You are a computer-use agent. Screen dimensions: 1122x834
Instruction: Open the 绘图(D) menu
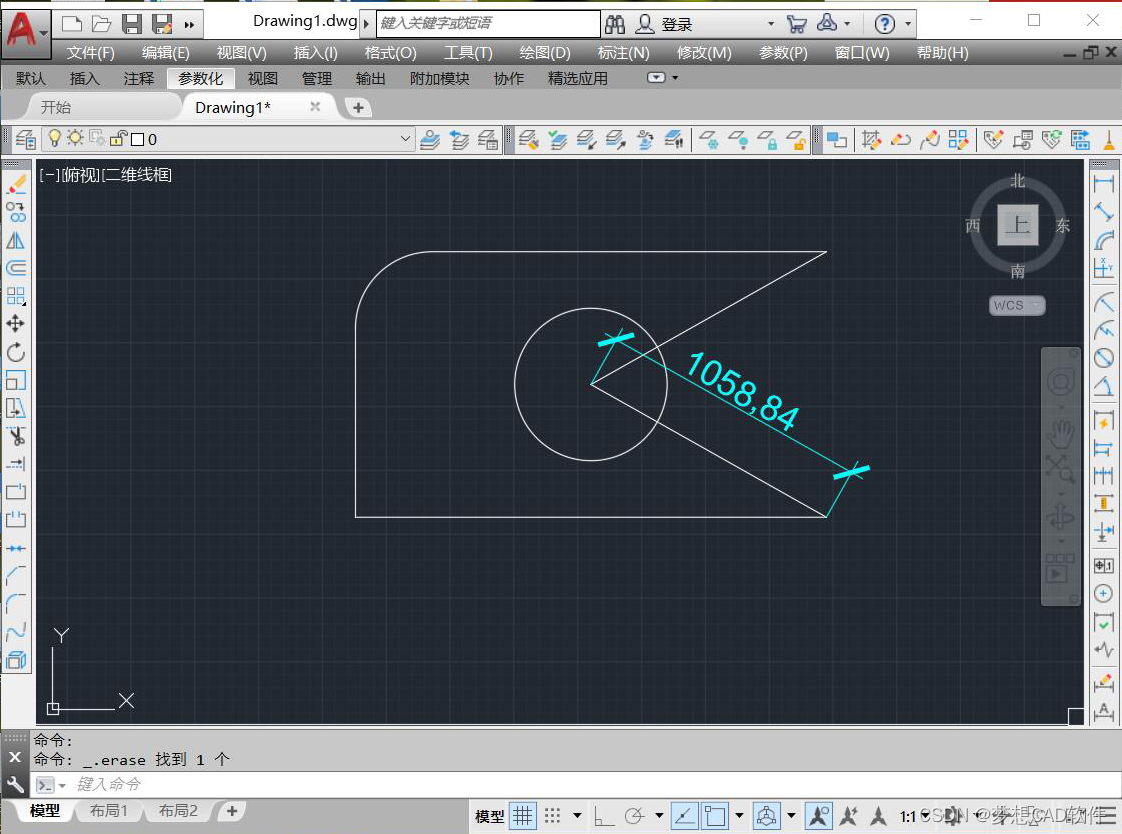[545, 53]
